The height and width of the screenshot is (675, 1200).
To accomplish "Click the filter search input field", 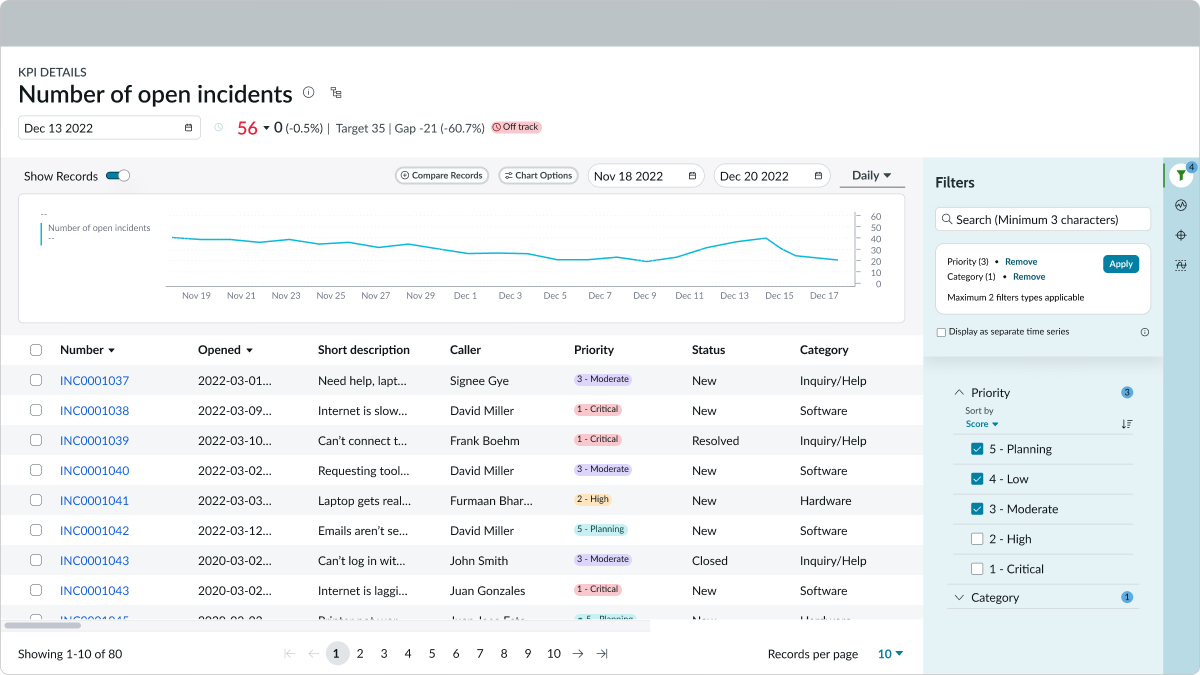I will click(1042, 219).
